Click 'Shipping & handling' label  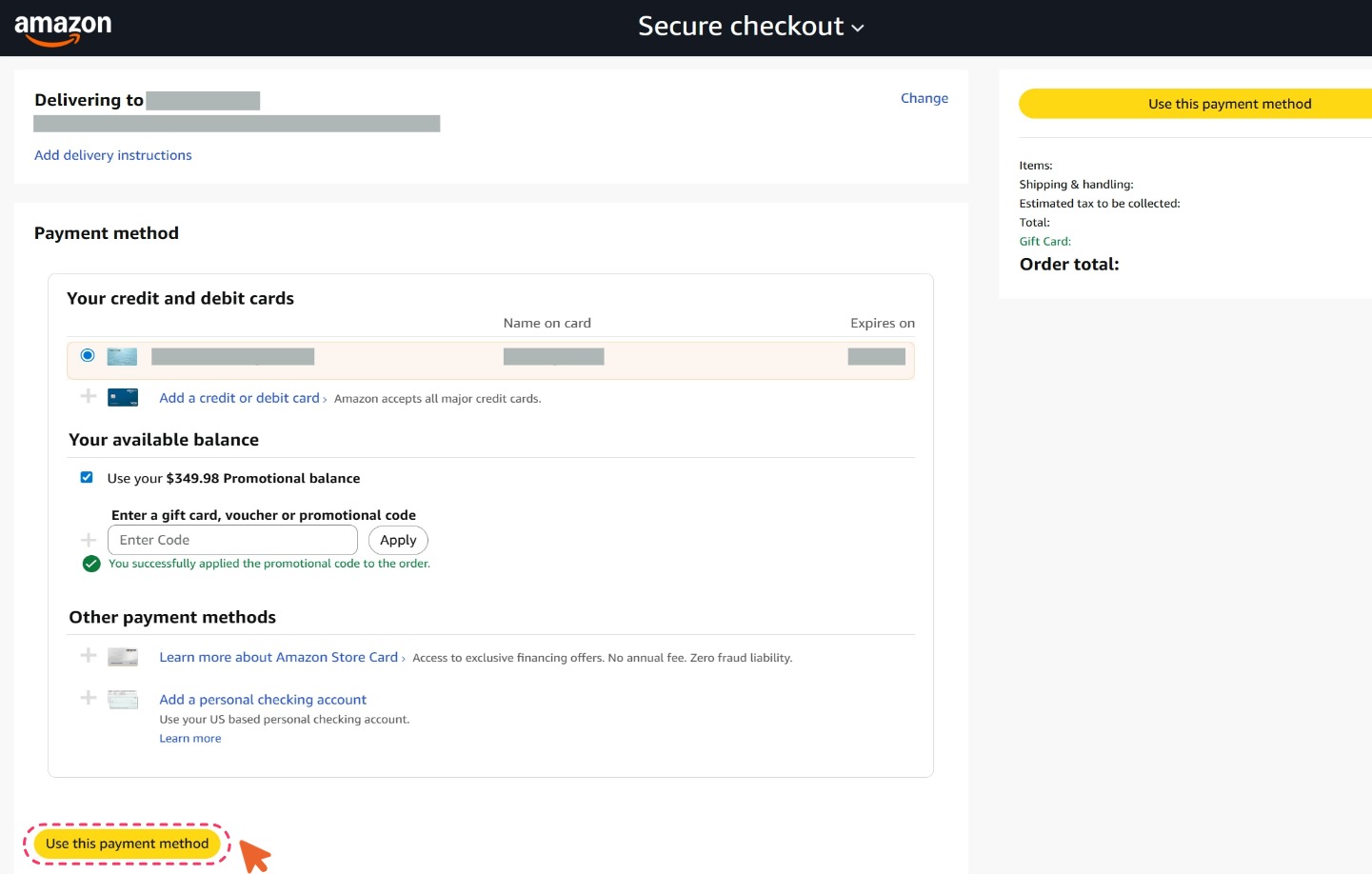(1076, 185)
